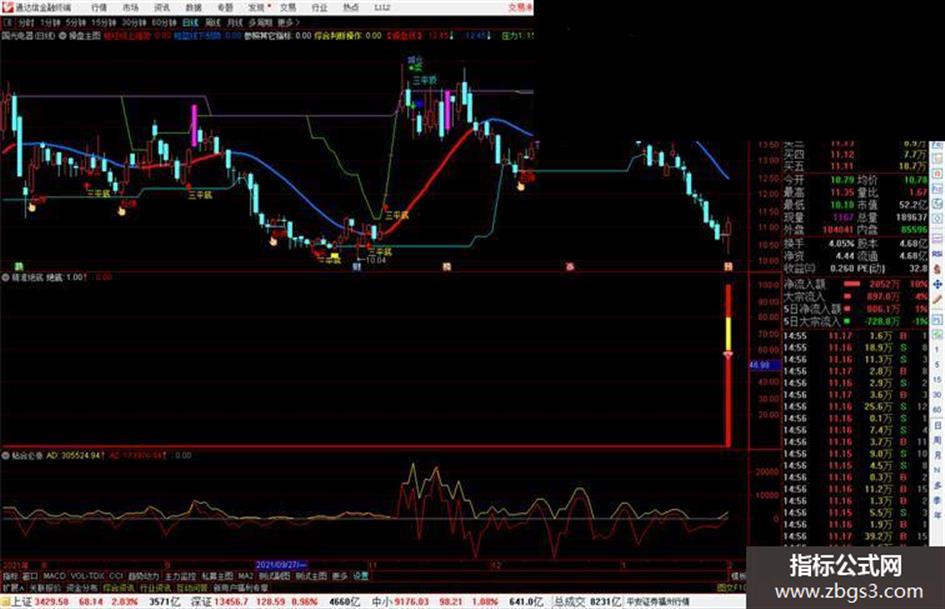Open the 行业资讯 tab

point(155,587)
